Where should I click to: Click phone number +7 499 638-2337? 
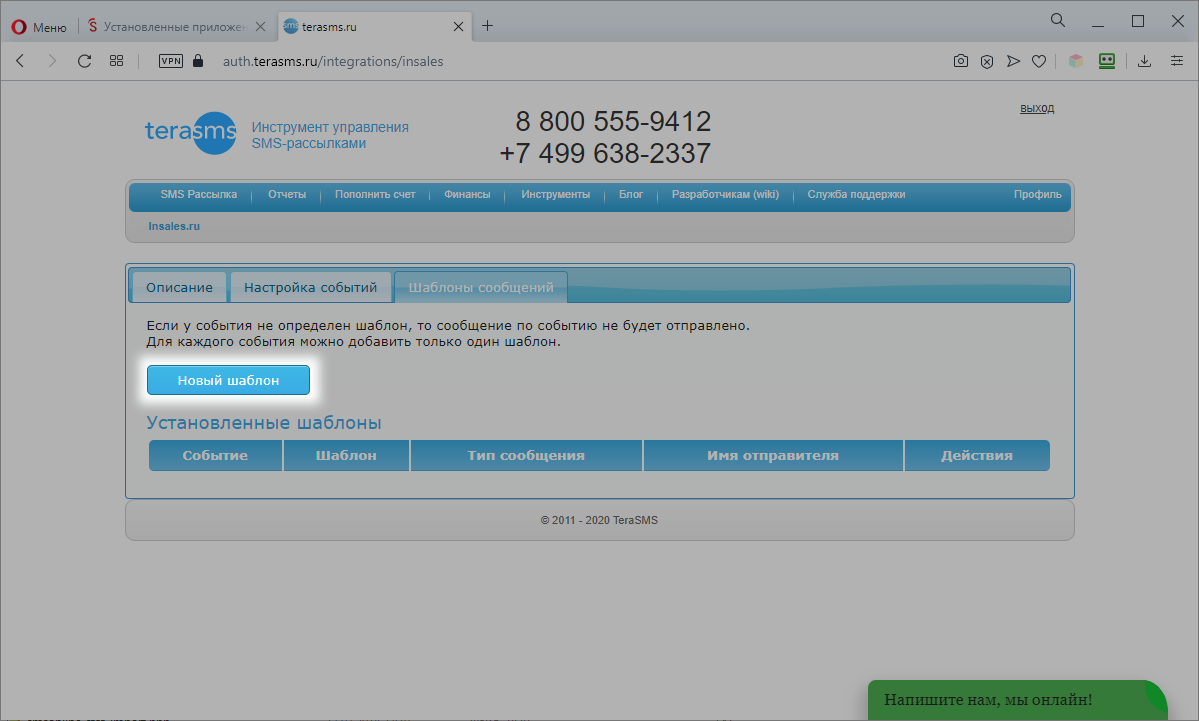605,154
